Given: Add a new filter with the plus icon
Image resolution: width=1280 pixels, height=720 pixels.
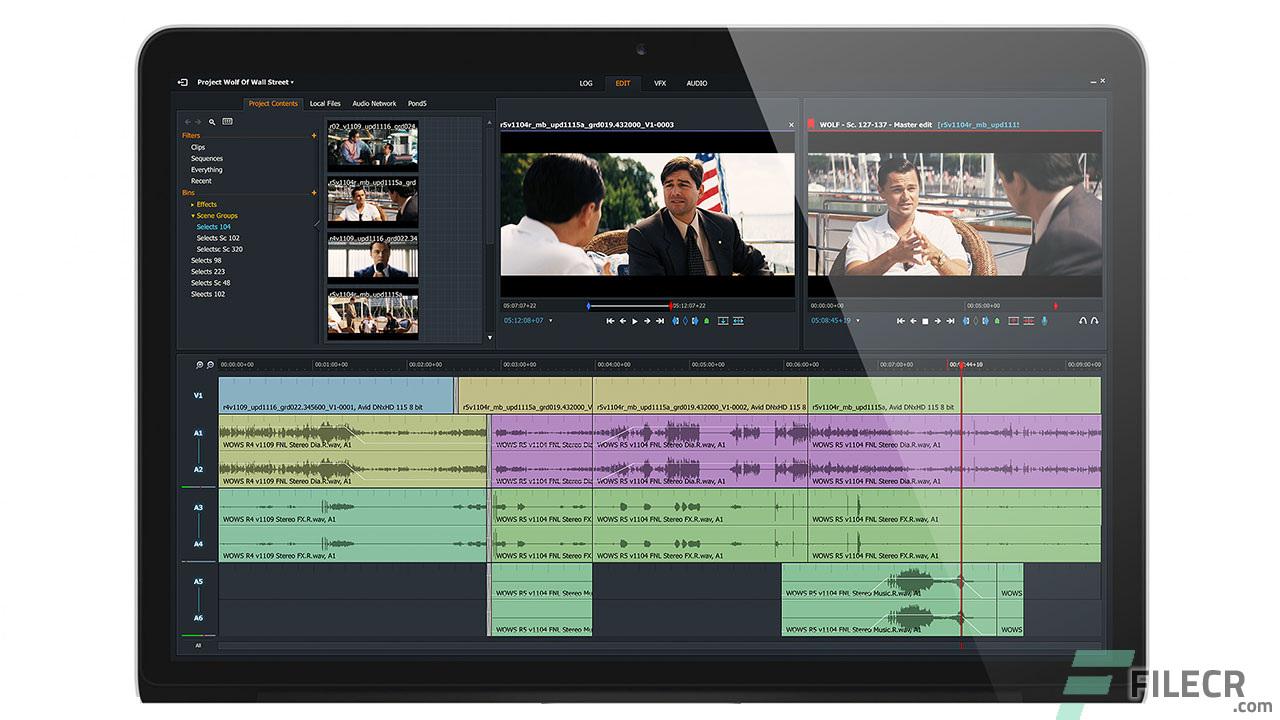Looking at the screenshot, I should pos(314,135).
